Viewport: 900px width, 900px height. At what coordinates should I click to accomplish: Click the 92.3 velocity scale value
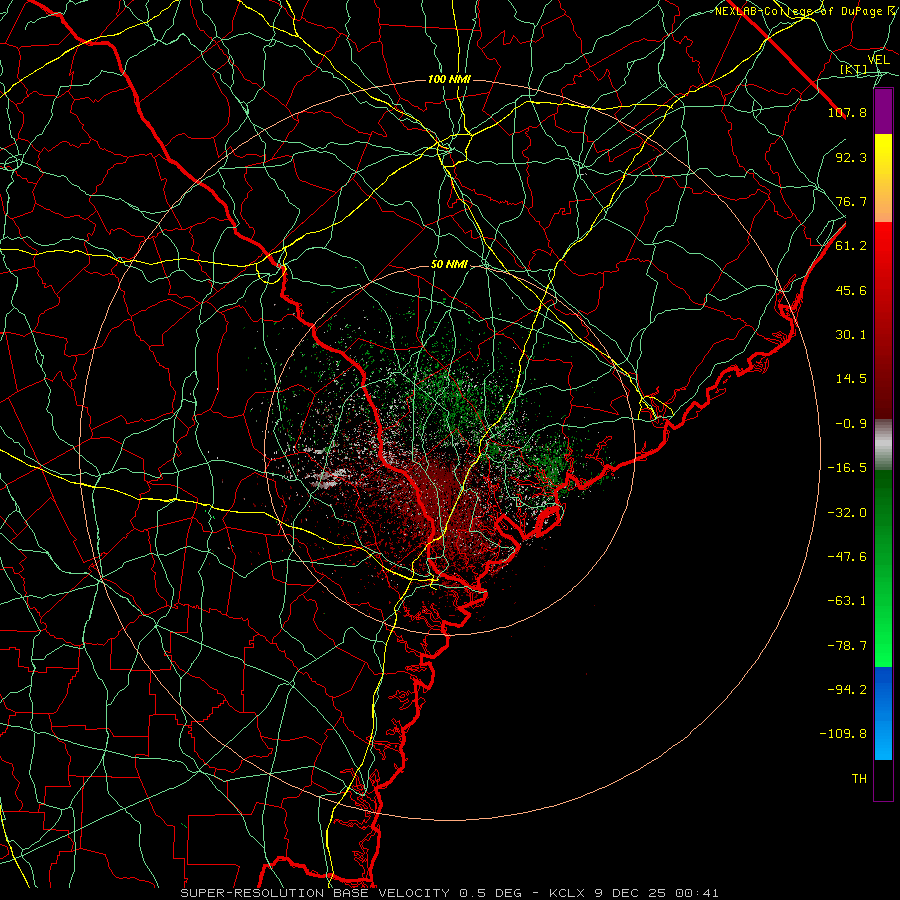coord(851,157)
